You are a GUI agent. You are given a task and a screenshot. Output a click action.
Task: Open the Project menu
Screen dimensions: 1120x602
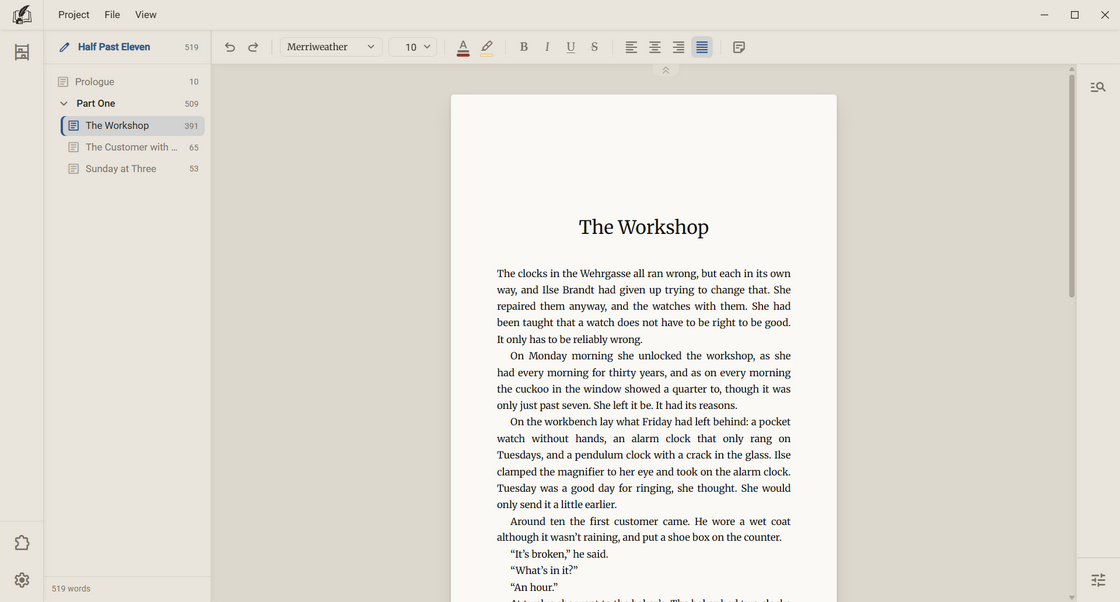(x=74, y=14)
